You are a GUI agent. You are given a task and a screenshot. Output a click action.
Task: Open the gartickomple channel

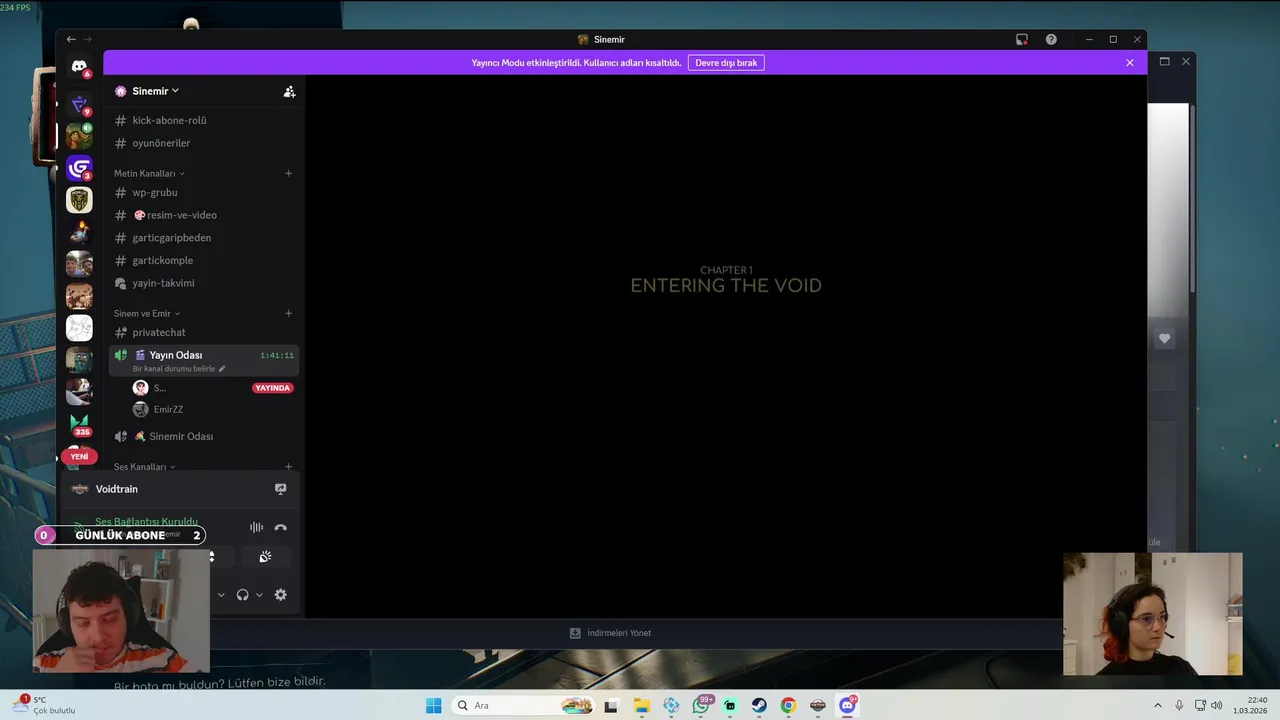click(x=203, y=260)
